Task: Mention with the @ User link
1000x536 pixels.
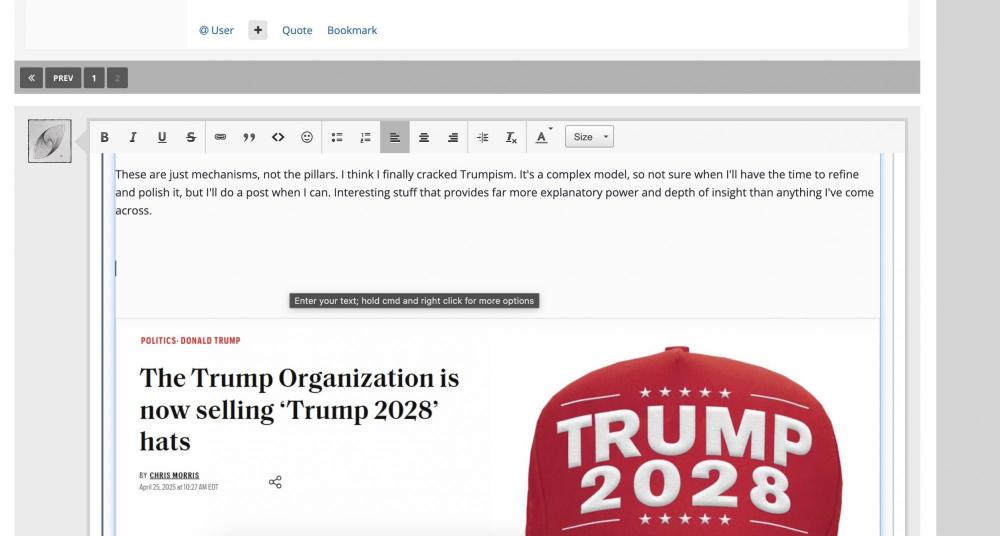Action: pos(216,30)
